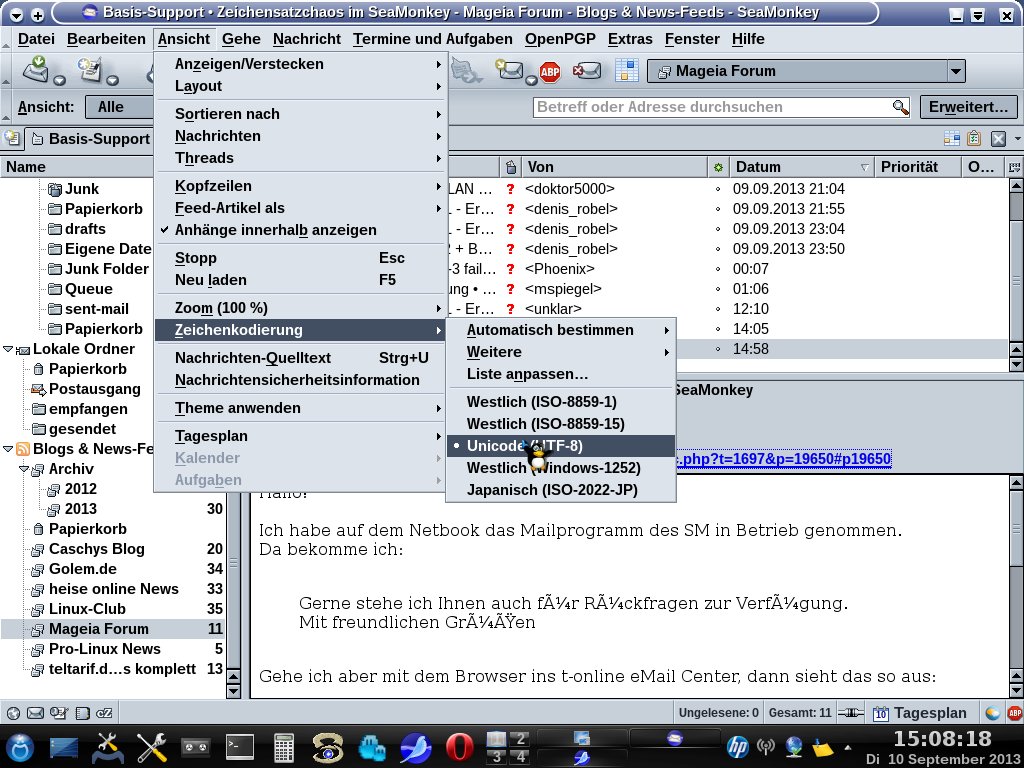
Task: Open dropdown arrow next to Compose icon
Action: coord(112,80)
